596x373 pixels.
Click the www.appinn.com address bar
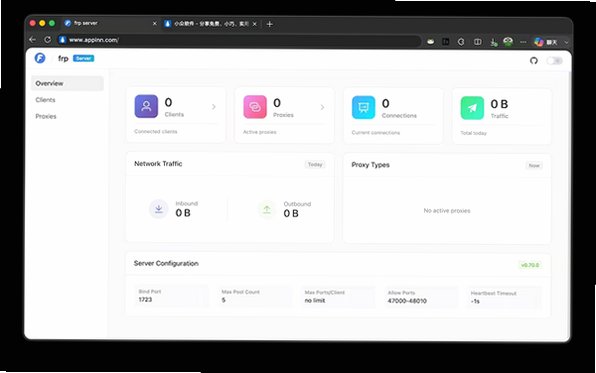point(239,40)
